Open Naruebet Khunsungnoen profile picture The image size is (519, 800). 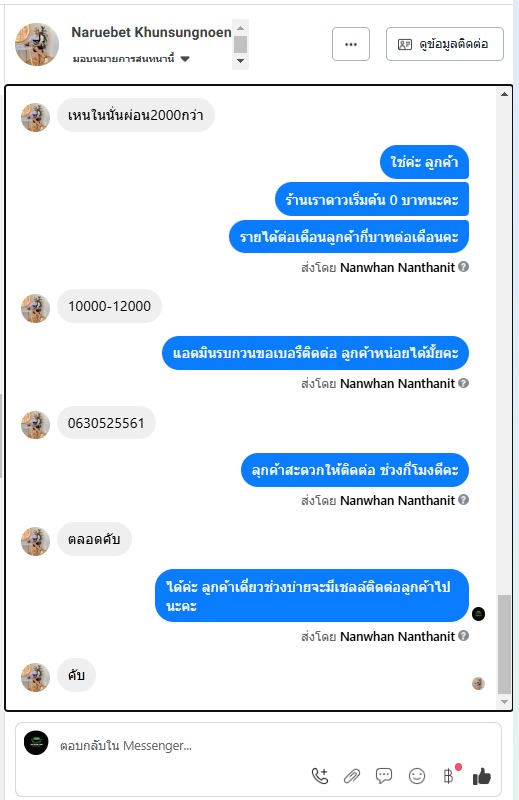click(x=37, y=44)
